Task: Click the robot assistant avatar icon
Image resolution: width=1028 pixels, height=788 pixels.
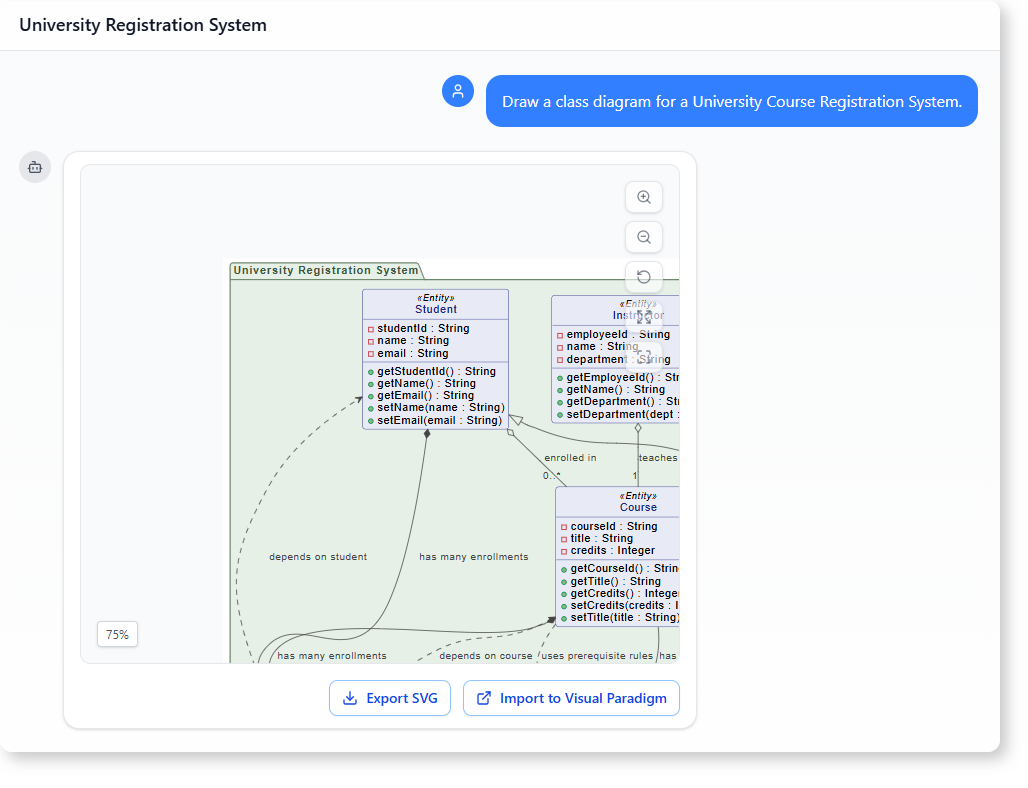Action: [35, 167]
